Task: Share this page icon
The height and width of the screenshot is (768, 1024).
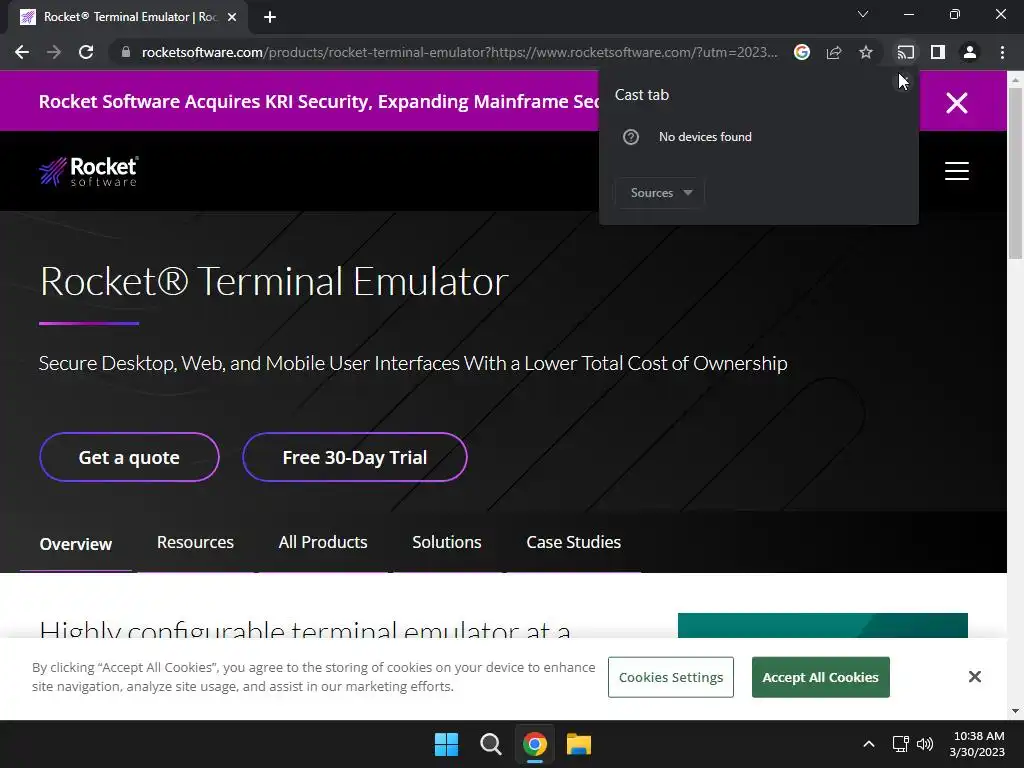Action: point(834,52)
